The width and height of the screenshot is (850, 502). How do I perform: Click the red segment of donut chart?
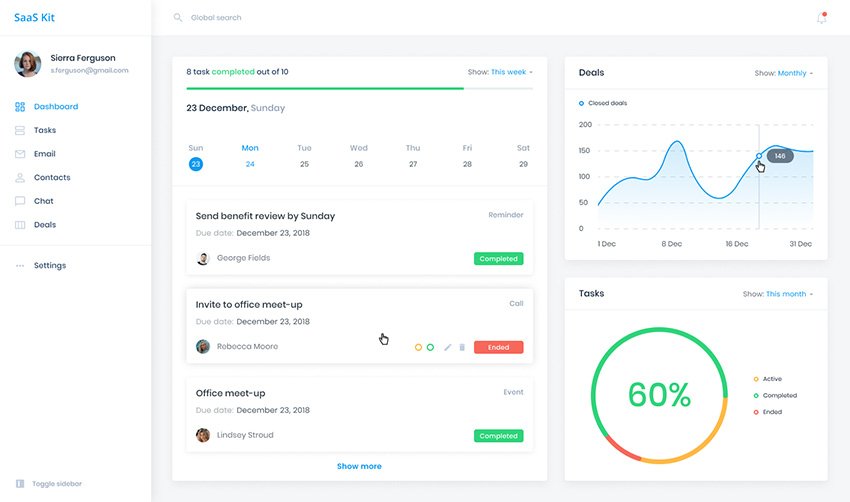[621, 449]
